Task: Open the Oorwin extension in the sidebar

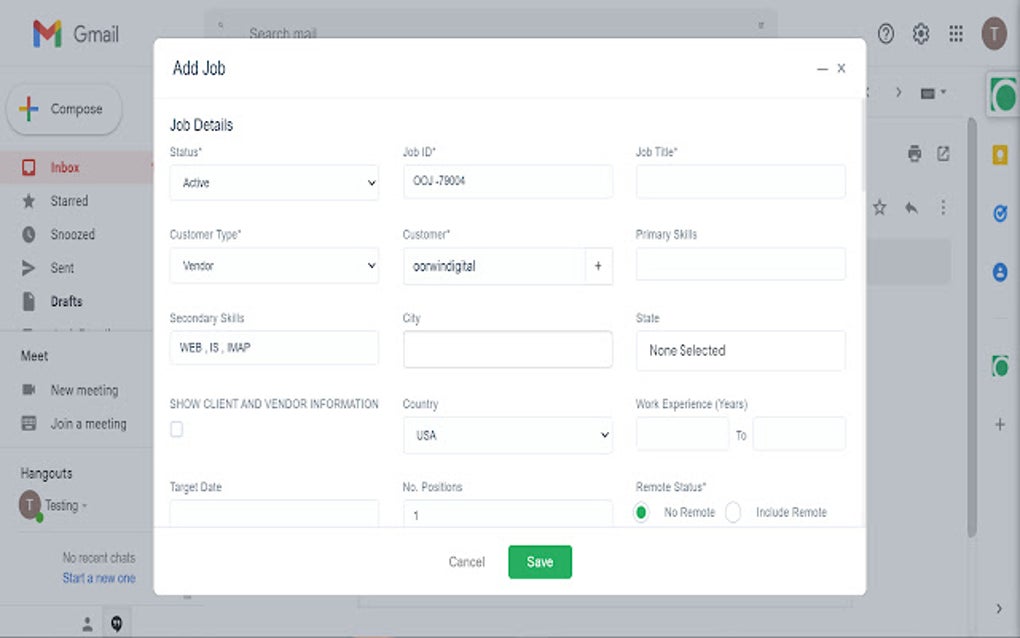Action: tap(1001, 365)
